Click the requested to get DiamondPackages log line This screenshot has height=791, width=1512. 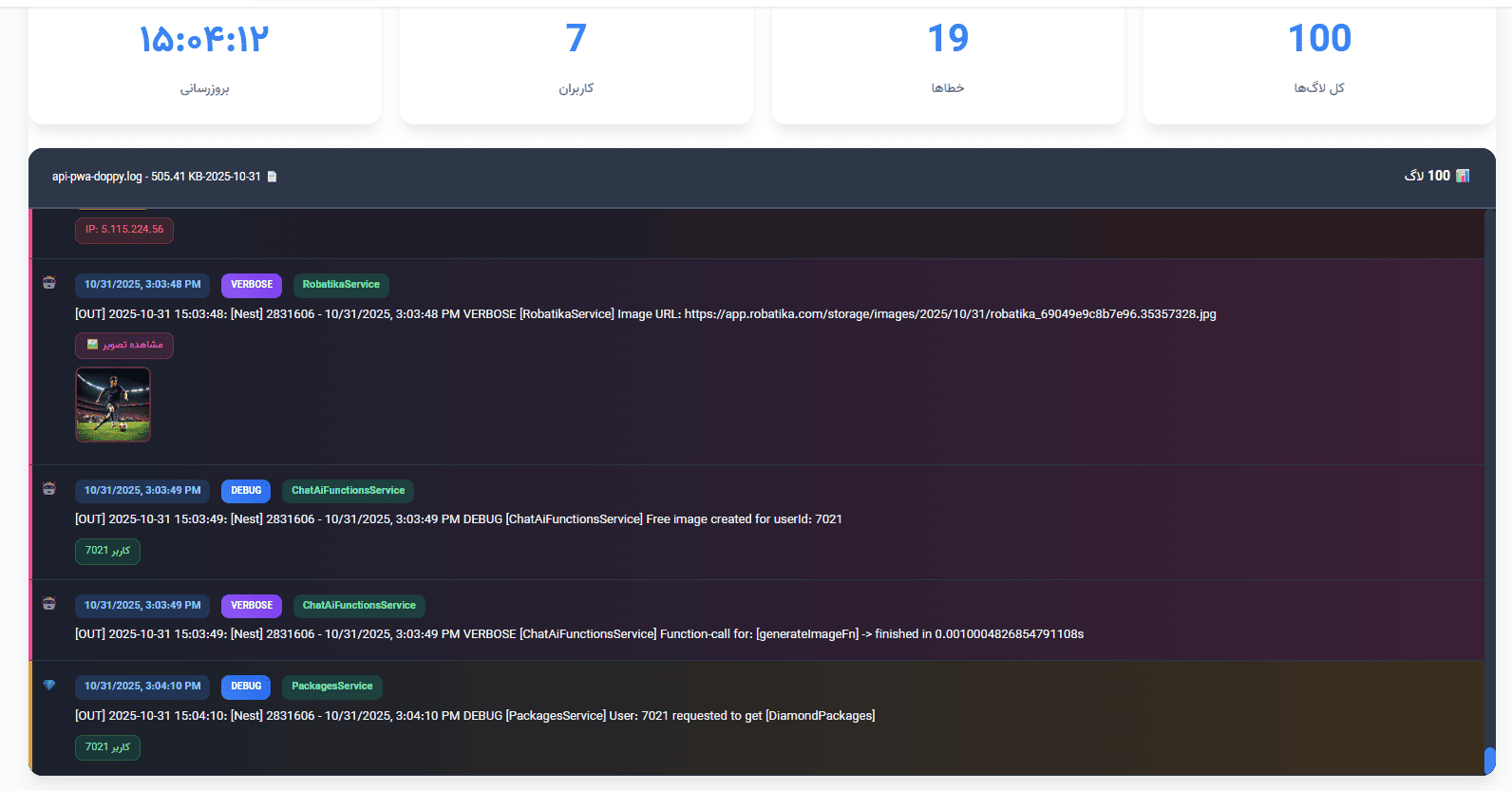[x=475, y=716]
